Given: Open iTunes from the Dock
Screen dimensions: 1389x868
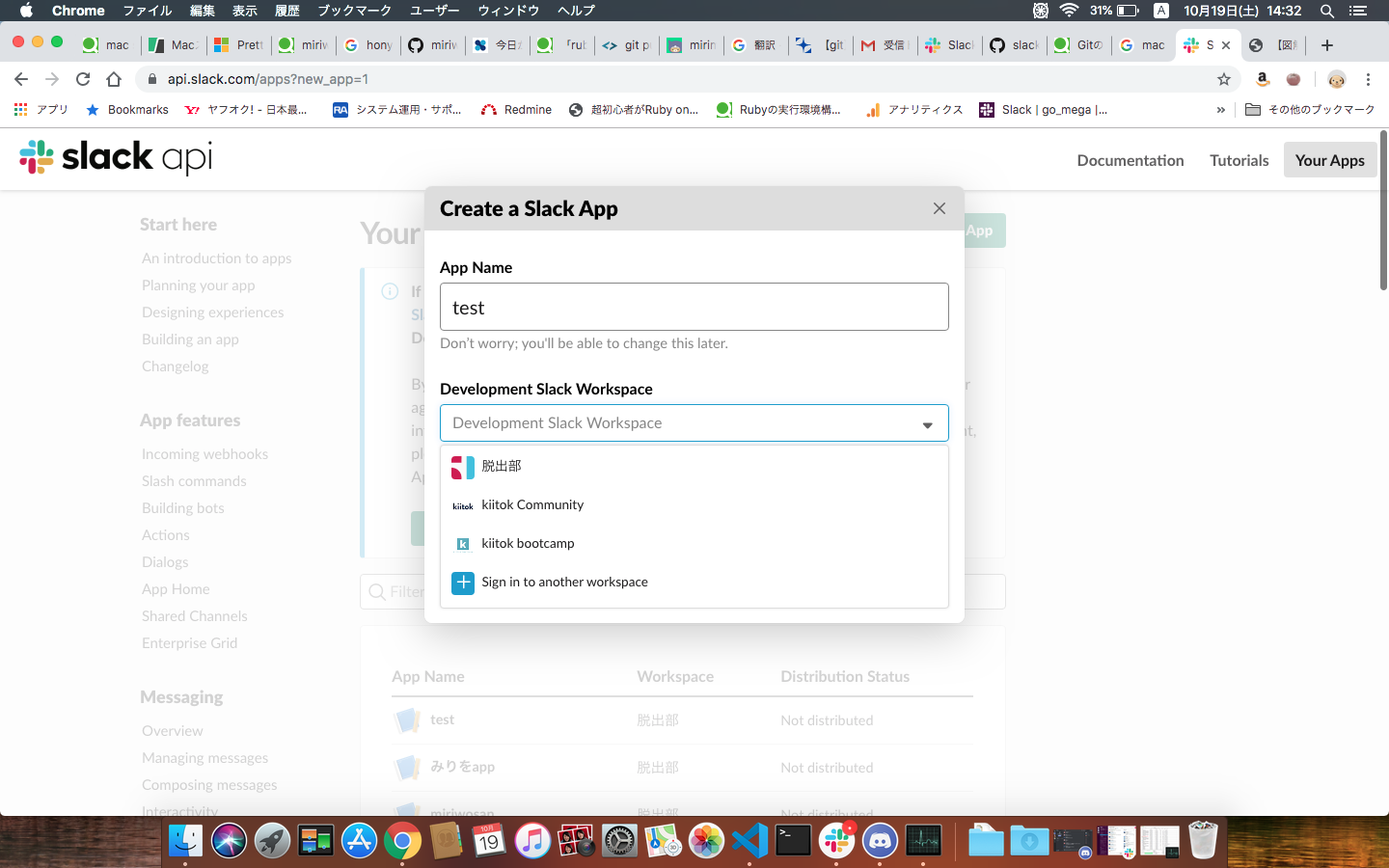Looking at the screenshot, I should [x=532, y=841].
